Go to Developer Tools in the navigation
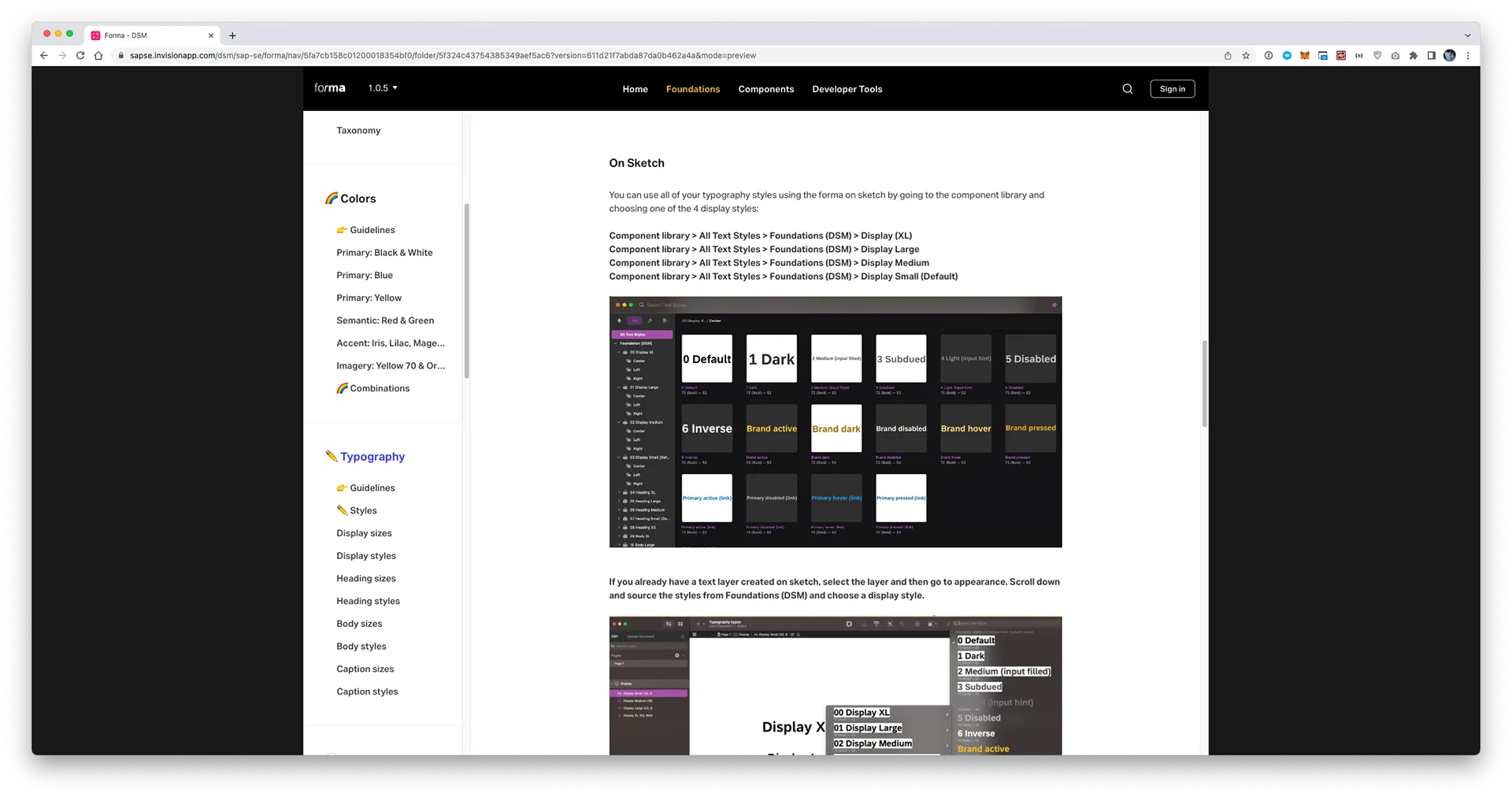This screenshot has height=797, width=1512. click(847, 89)
